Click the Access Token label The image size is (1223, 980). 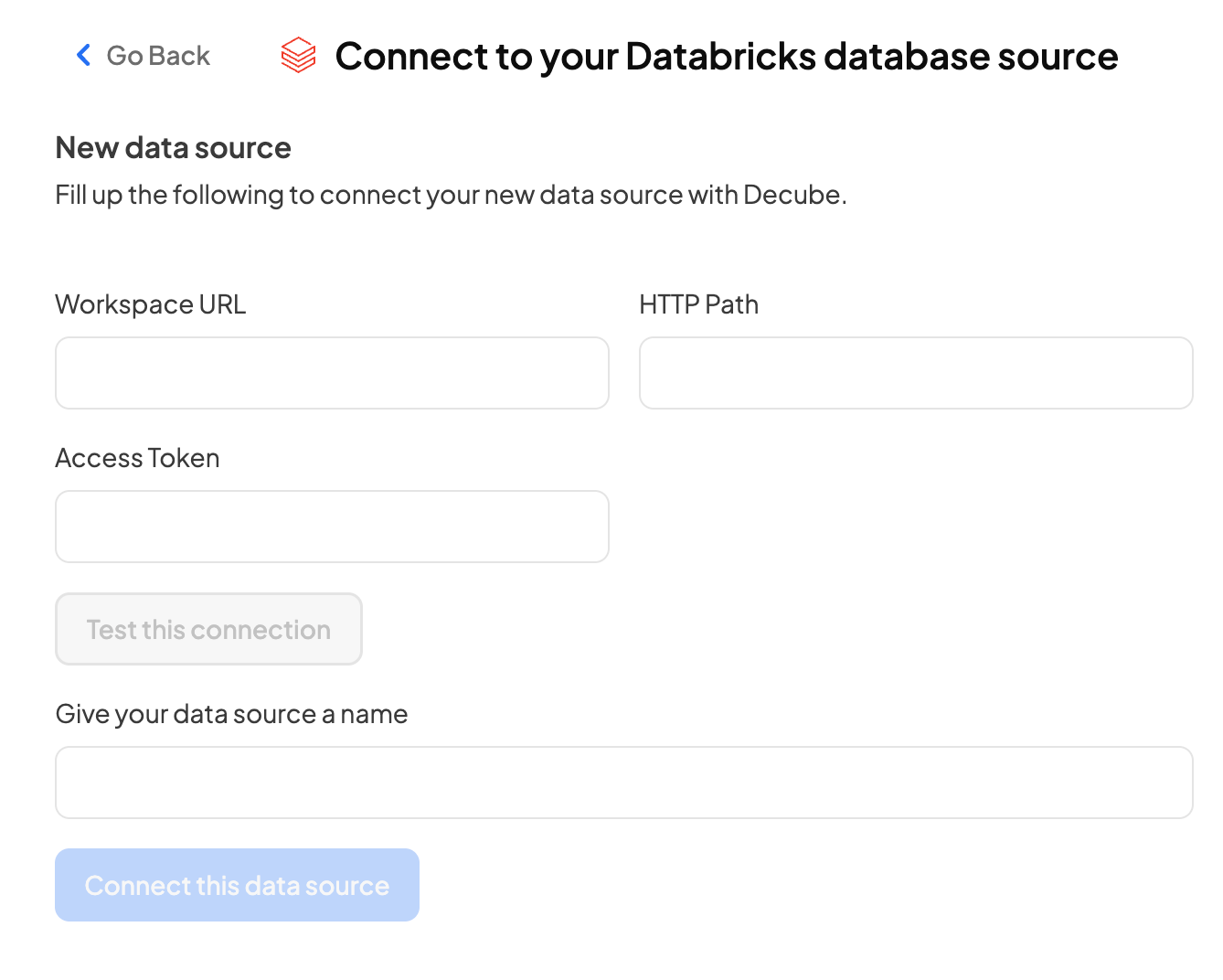click(x=137, y=458)
